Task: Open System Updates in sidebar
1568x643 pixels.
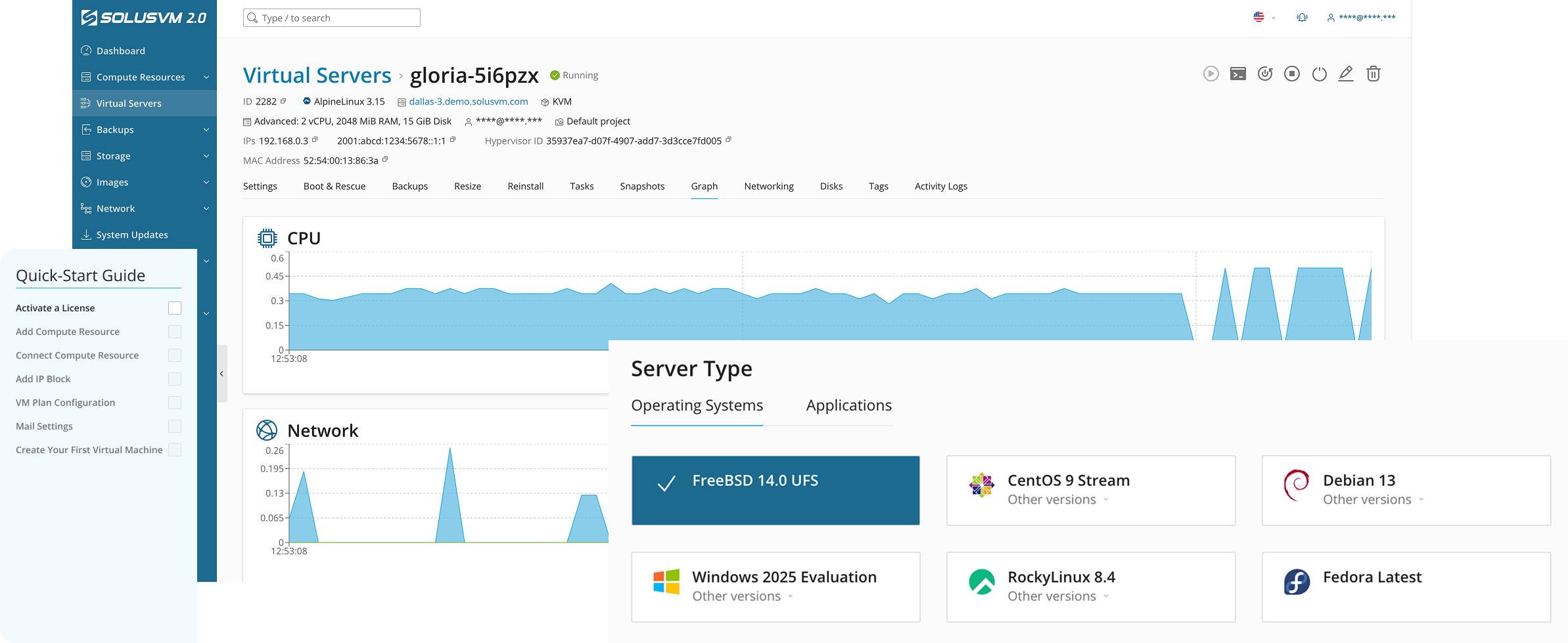Action: click(145, 234)
